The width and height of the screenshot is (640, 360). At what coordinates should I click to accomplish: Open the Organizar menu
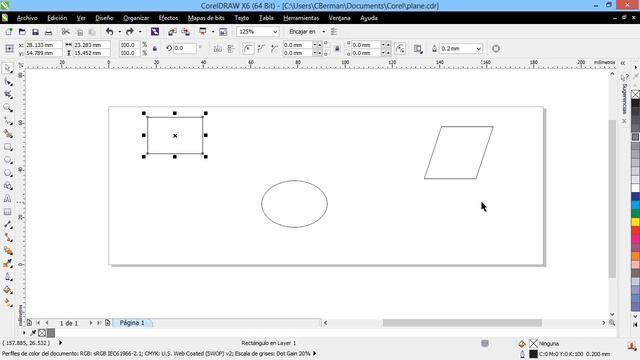pyautogui.click(x=136, y=18)
